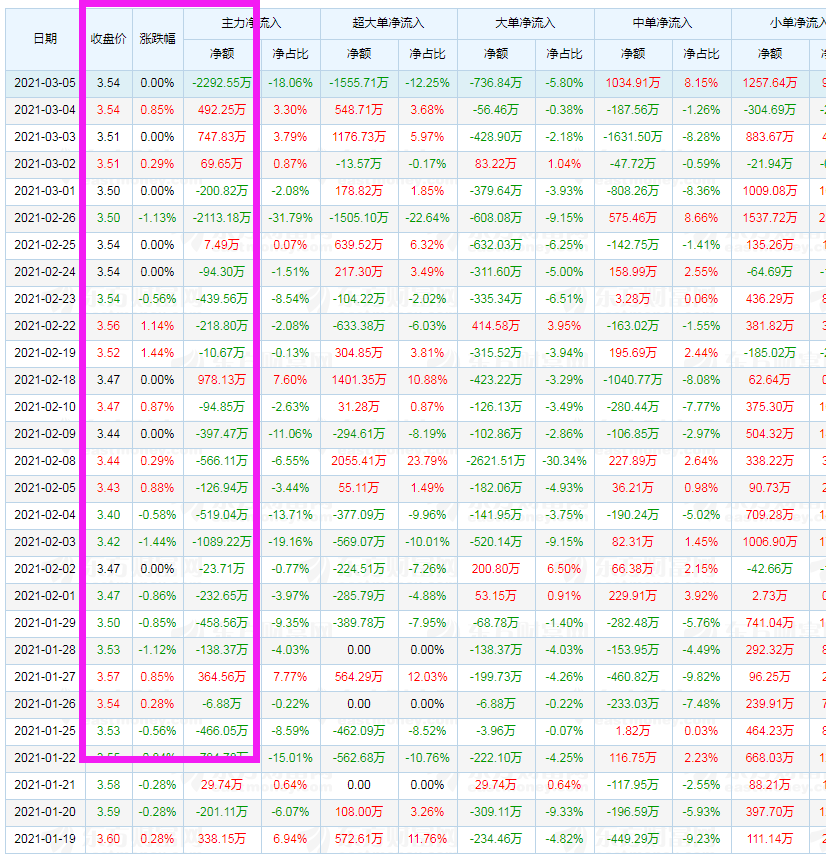Select the date 2021-02-02
The width and height of the screenshot is (826, 854).
pos(45,569)
